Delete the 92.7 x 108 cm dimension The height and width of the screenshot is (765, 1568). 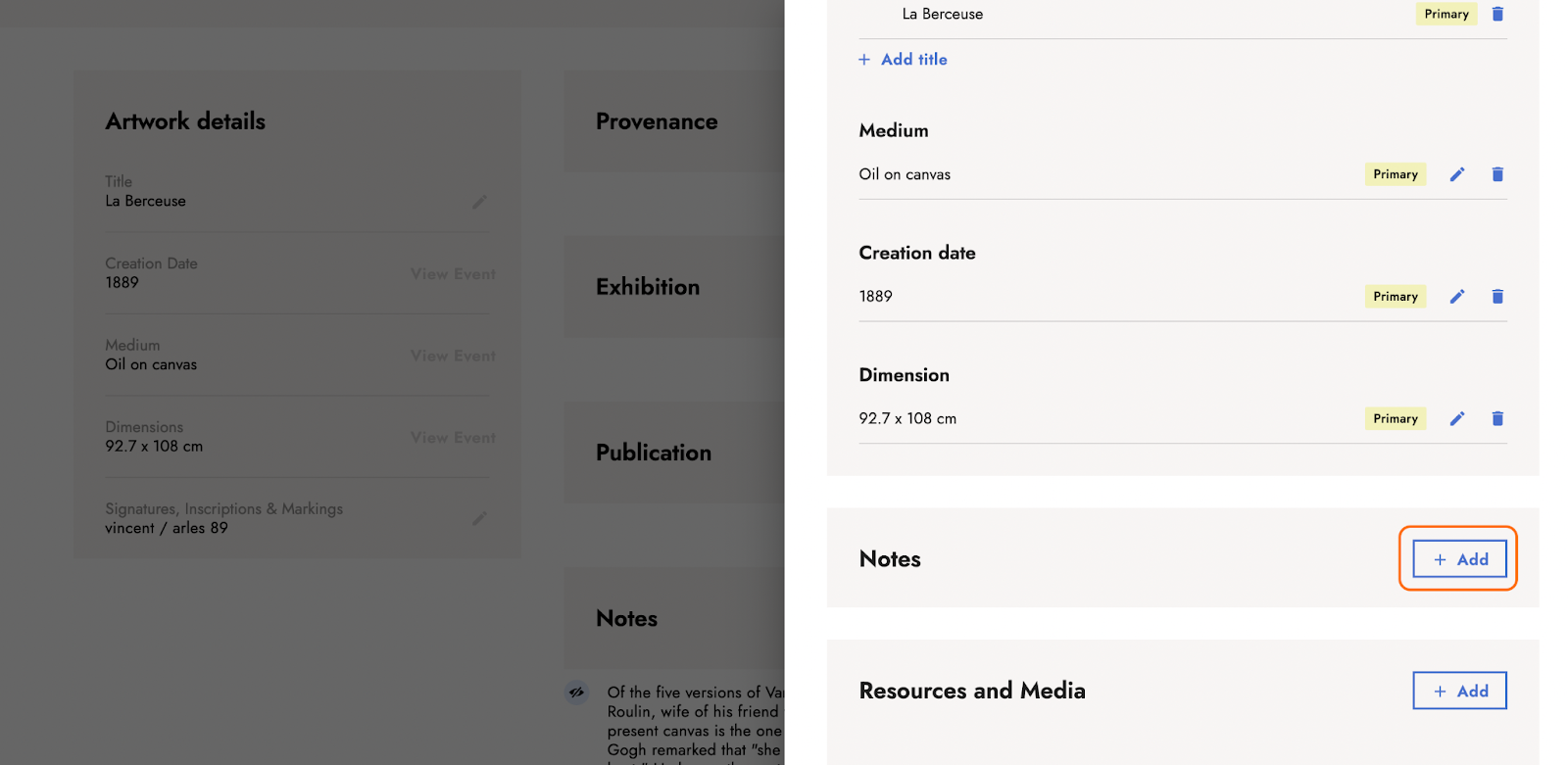click(x=1497, y=419)
